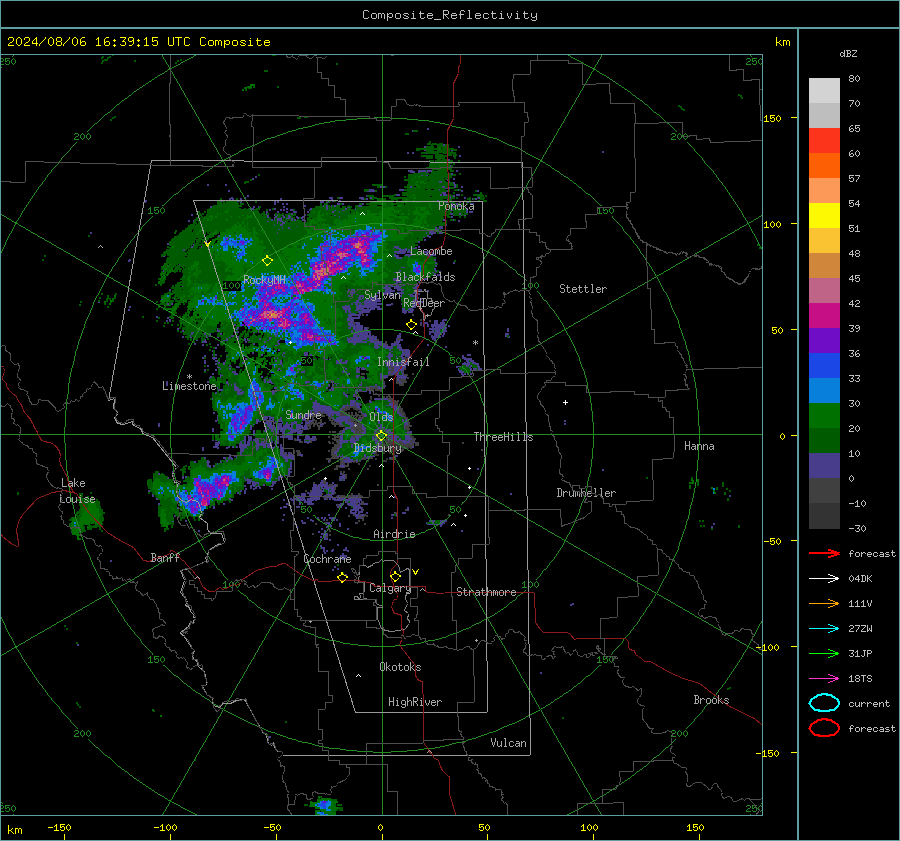Click the dBZ legend heading
Image resolution: width=900 pixels, height=841 pixels.
tap(848, 53)
